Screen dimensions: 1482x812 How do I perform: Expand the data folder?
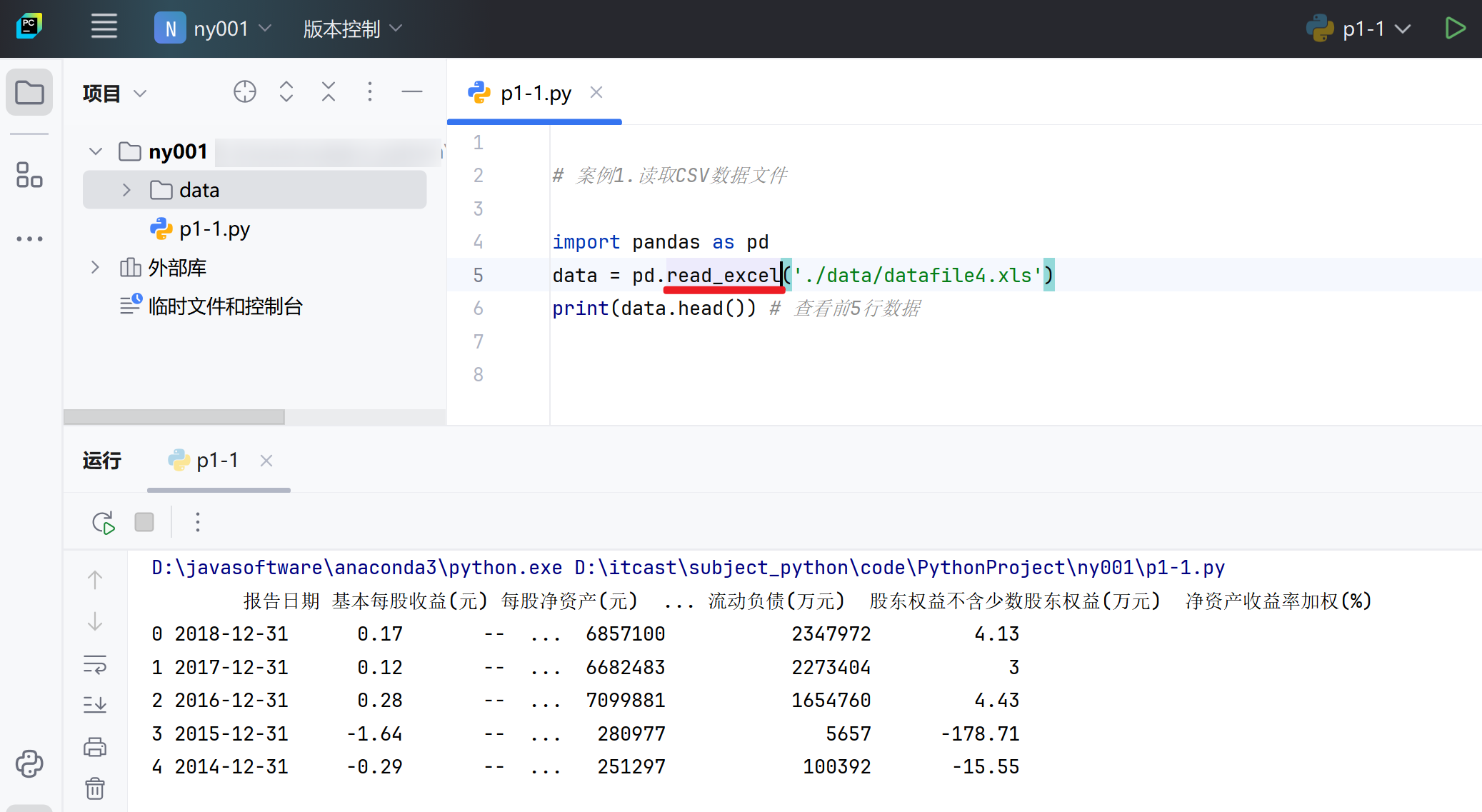click(126, 190)
